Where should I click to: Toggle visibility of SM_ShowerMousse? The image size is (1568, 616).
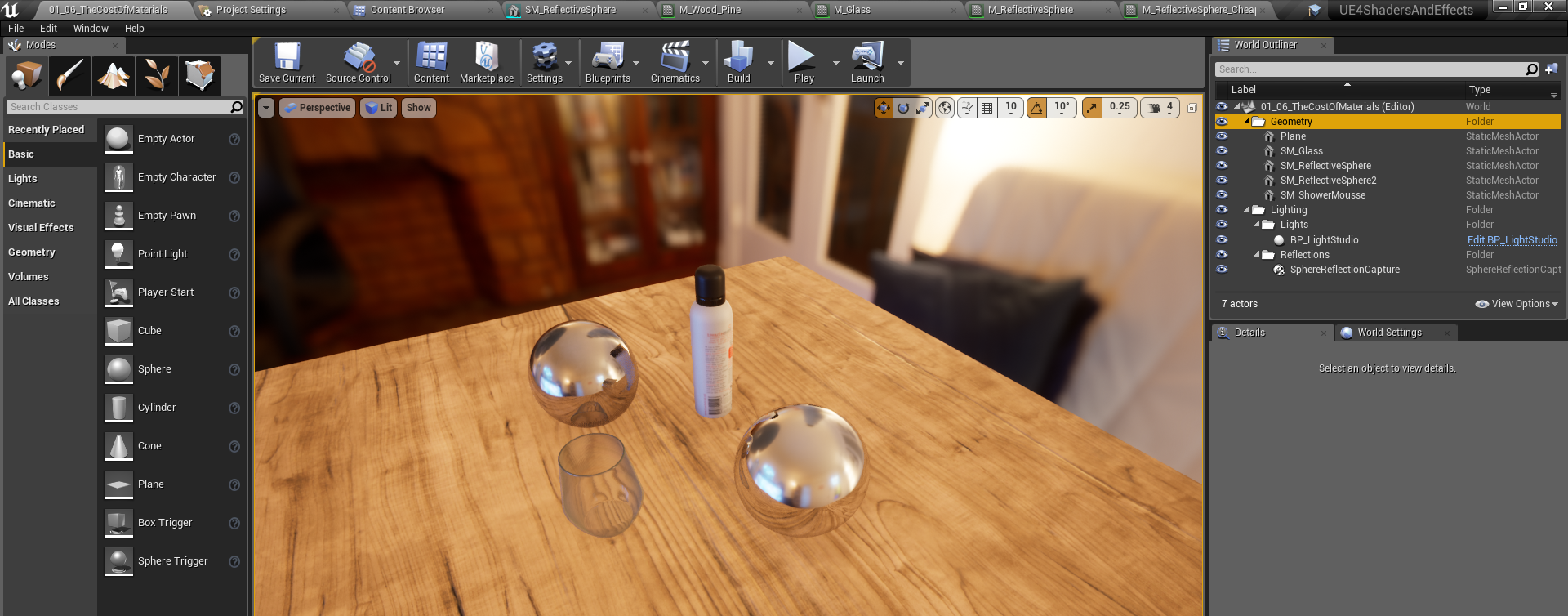(x=1222, y=195)
